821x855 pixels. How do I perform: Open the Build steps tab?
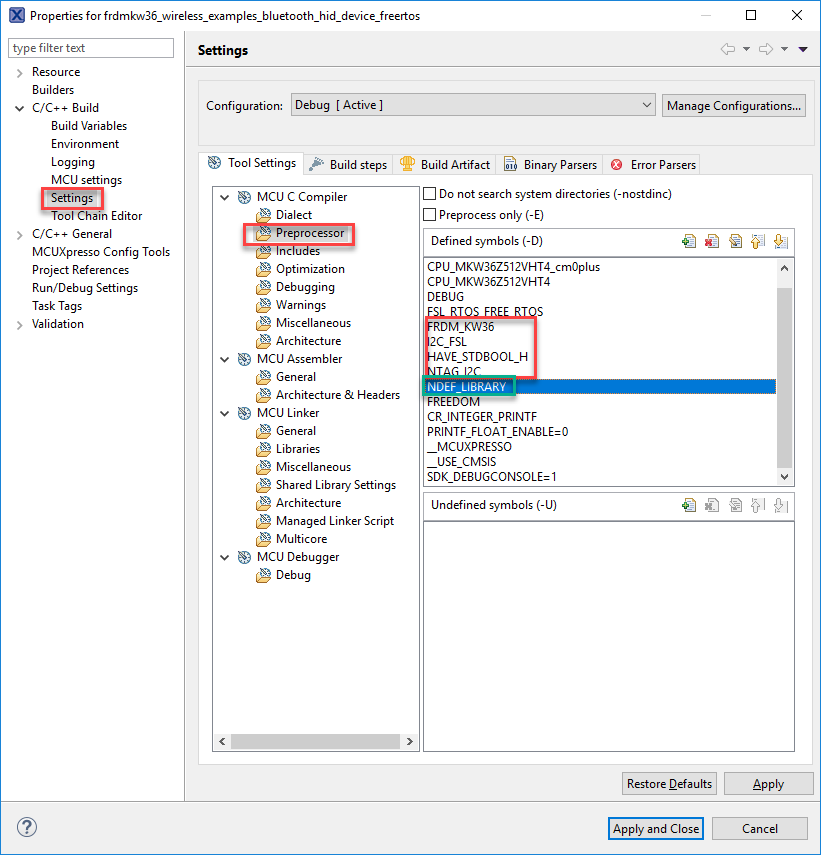point(348,165)
